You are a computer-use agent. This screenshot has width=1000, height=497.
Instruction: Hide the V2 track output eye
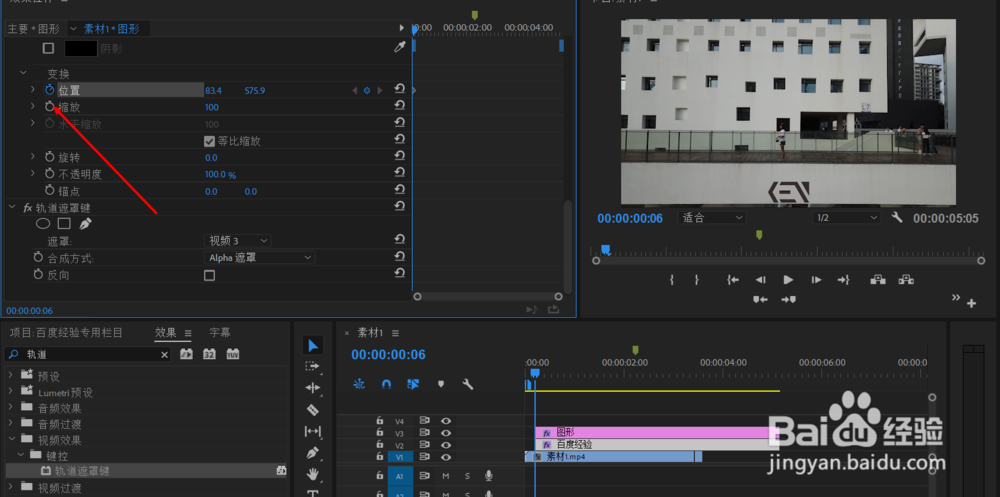coord(446,445)
